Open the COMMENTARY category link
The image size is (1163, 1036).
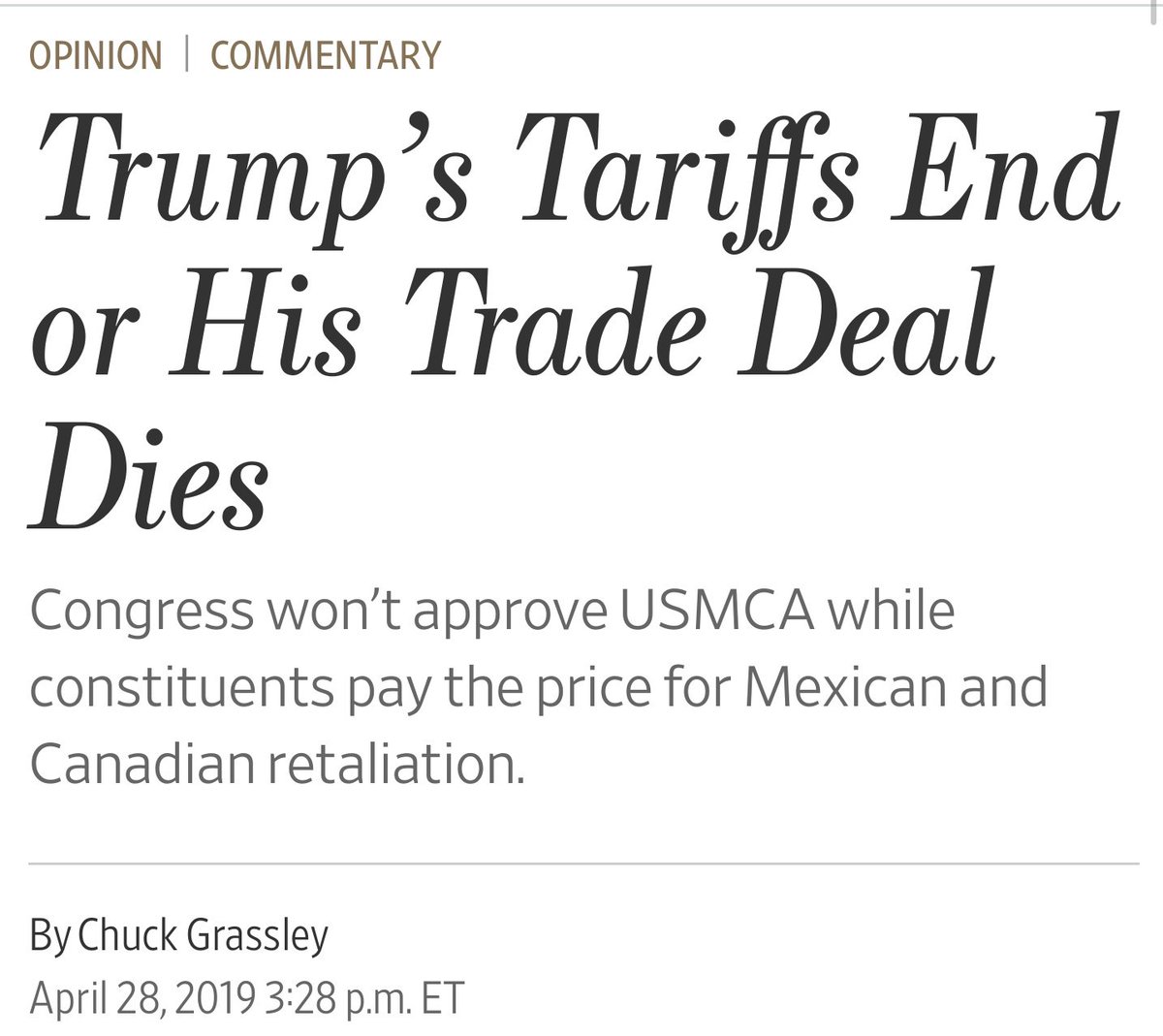point(325,54)
